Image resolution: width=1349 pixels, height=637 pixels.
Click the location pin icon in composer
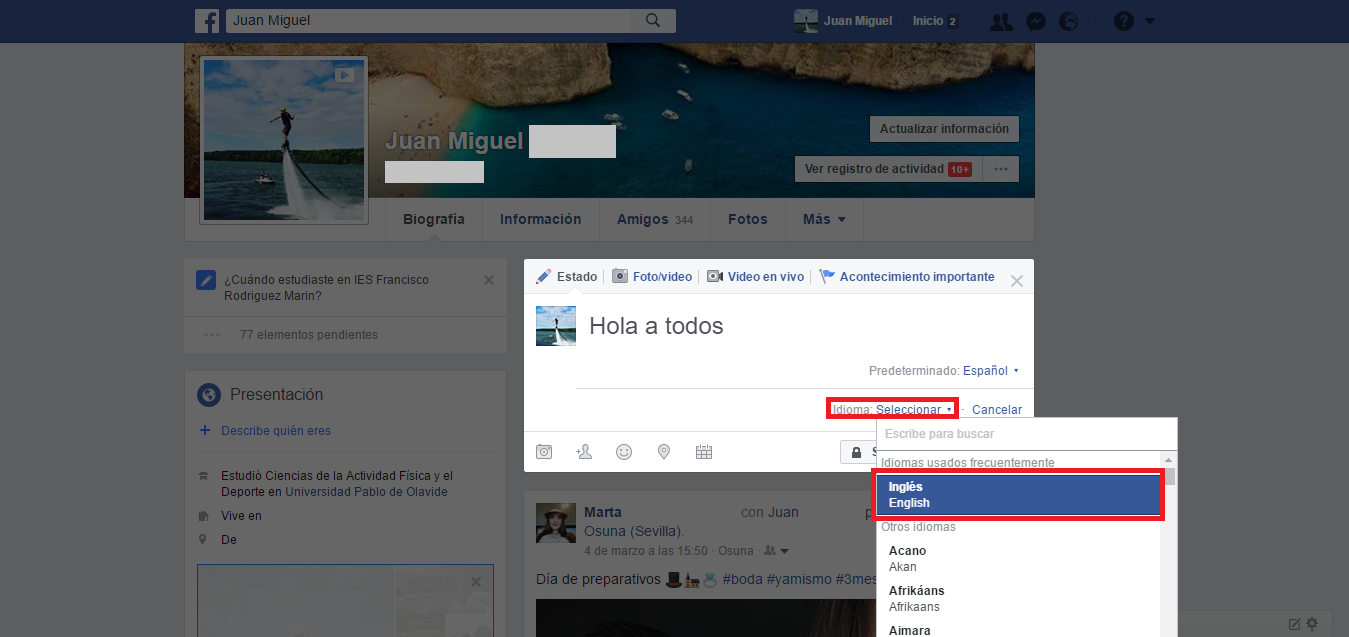click(664, 452)
